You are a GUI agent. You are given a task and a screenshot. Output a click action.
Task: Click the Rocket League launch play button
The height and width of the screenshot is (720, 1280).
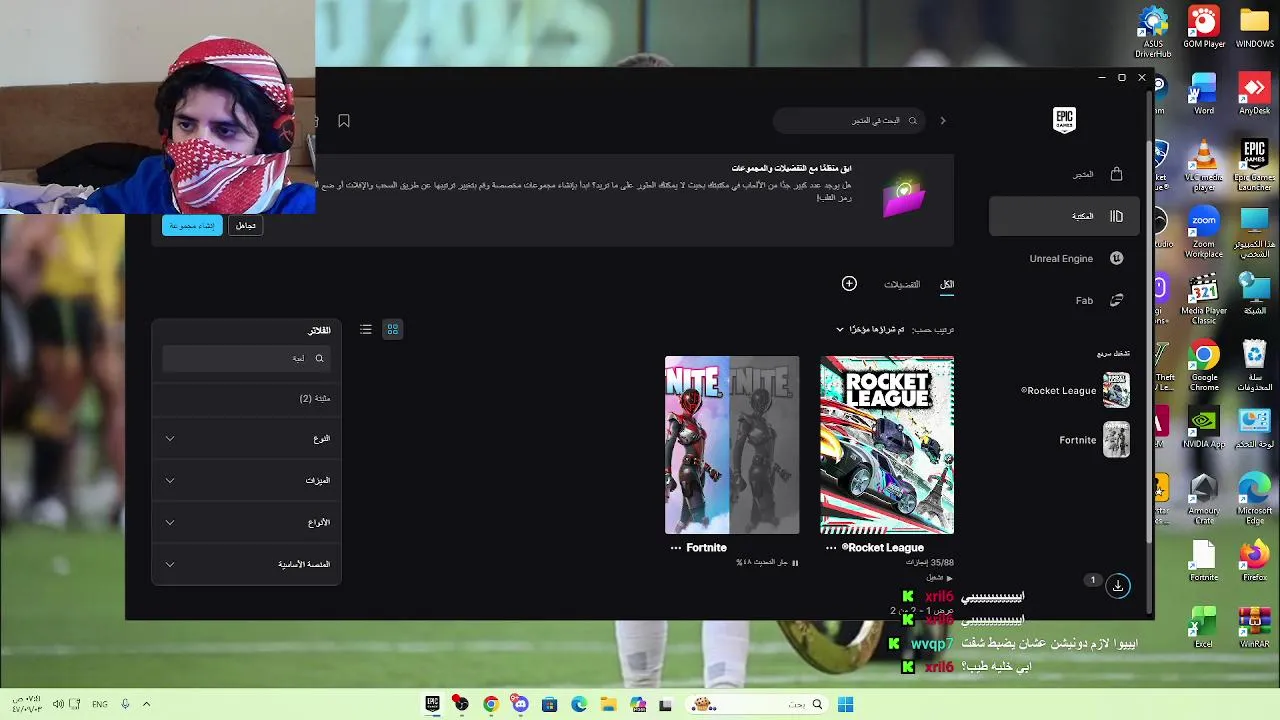coord(941,578)
